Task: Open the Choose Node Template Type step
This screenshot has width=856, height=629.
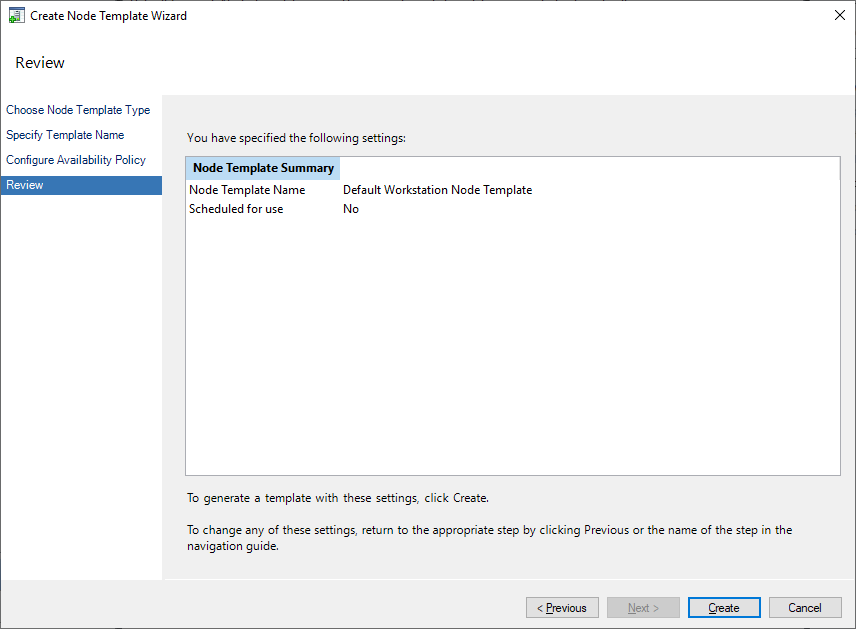Action: pos(78,109)
